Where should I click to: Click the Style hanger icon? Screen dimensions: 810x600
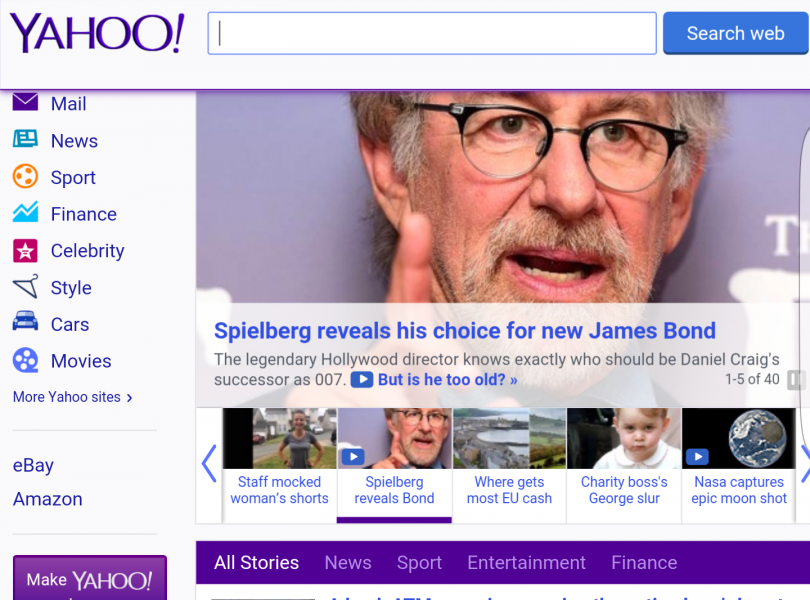pyautogui.click(x=25, y=287)
